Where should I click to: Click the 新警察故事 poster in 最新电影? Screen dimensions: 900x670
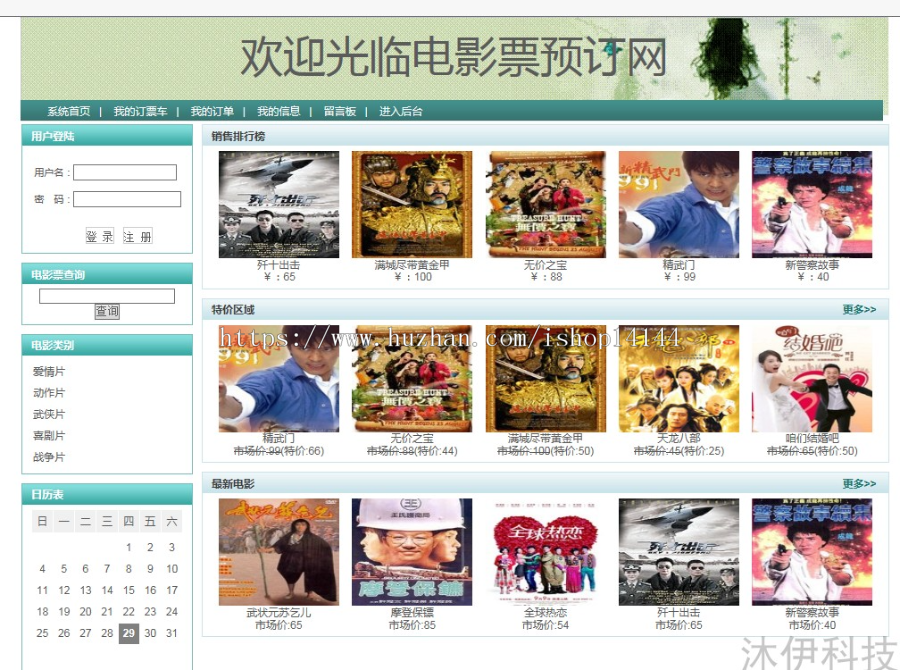pyautogui.click(x=811, y=552)
